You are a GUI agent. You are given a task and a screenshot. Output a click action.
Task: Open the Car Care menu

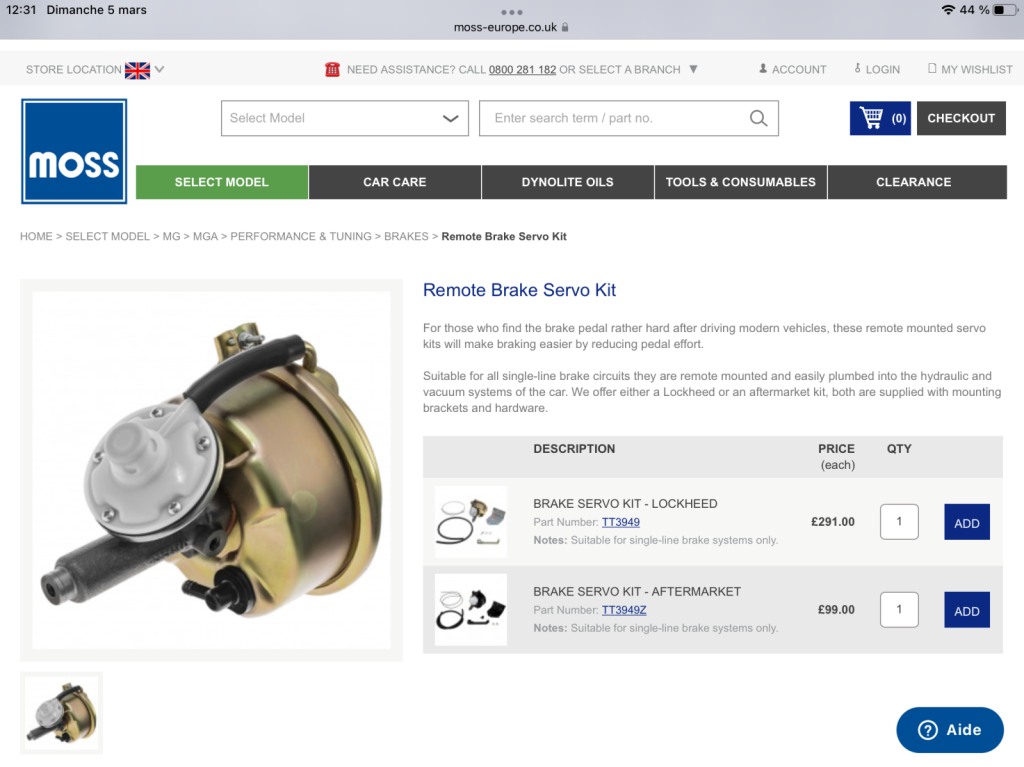[x=395, y=182]
